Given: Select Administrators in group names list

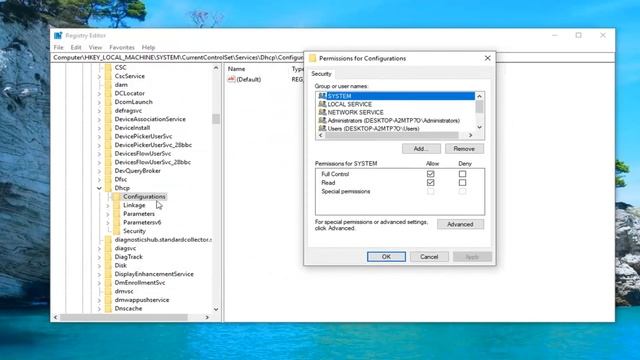Looking at the screenshot, I should 393,120.
